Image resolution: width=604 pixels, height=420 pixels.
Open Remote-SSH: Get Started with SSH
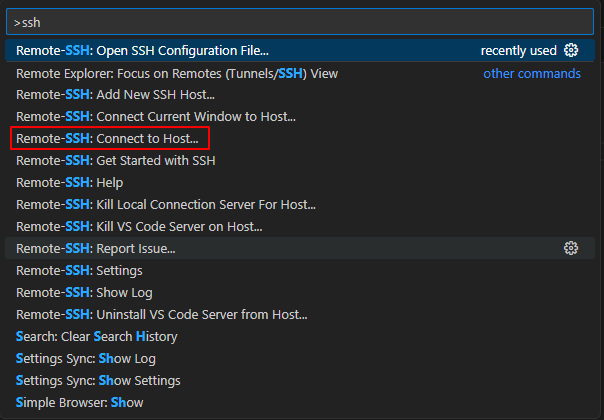click(300, 160)
